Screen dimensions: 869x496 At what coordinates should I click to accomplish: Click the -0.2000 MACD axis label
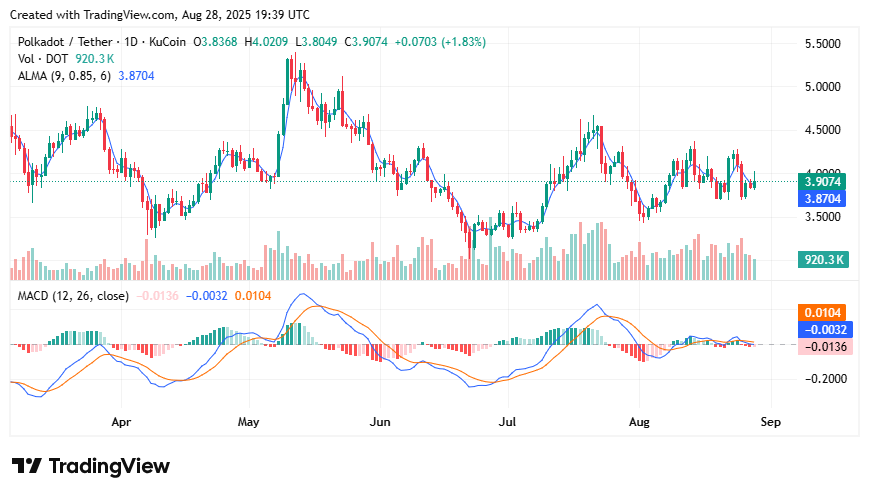(x=825, y=379)
